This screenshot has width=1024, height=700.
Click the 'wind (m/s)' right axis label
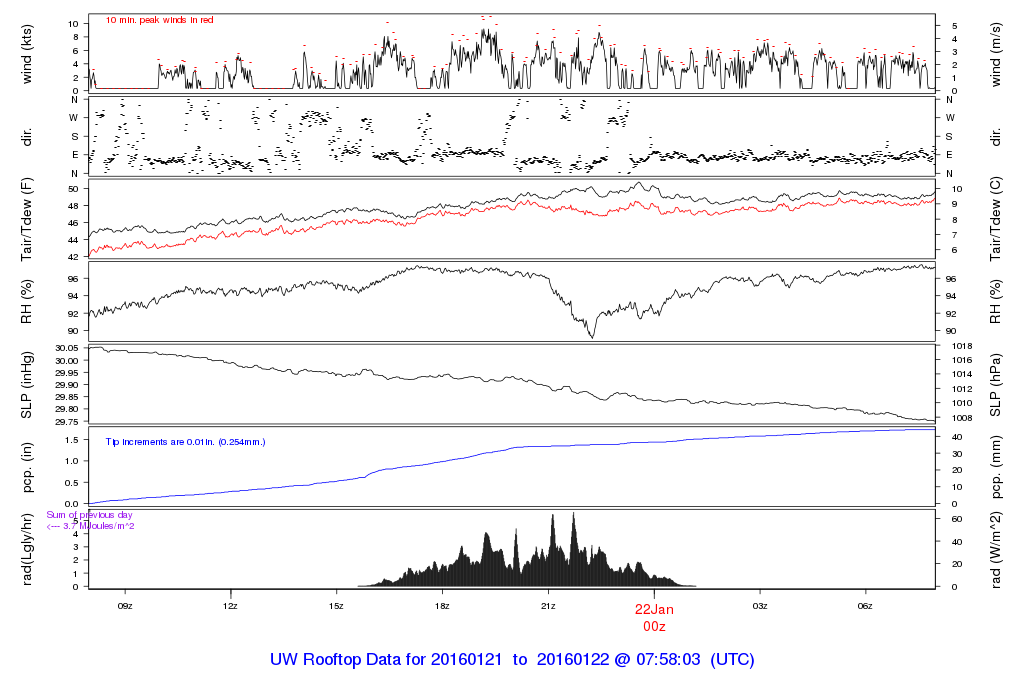[x=995, y=55]
